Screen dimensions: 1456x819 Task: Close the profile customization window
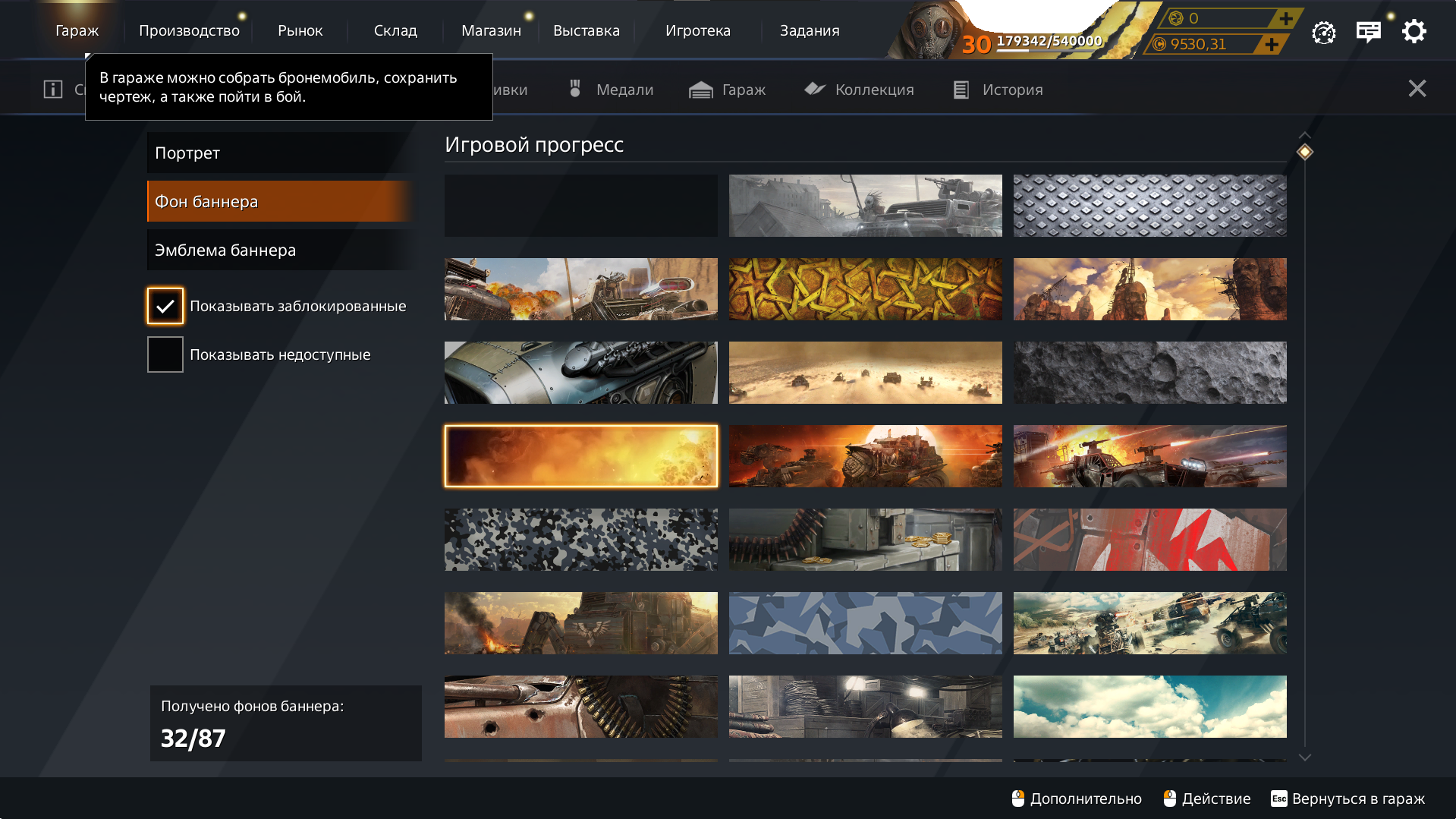tap(1417, 89)
